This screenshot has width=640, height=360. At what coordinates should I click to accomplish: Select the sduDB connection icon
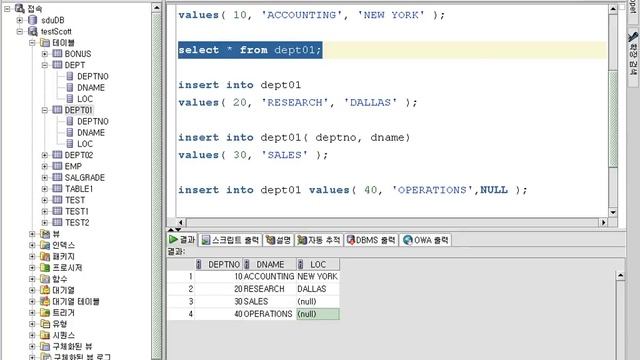(33, 20)
